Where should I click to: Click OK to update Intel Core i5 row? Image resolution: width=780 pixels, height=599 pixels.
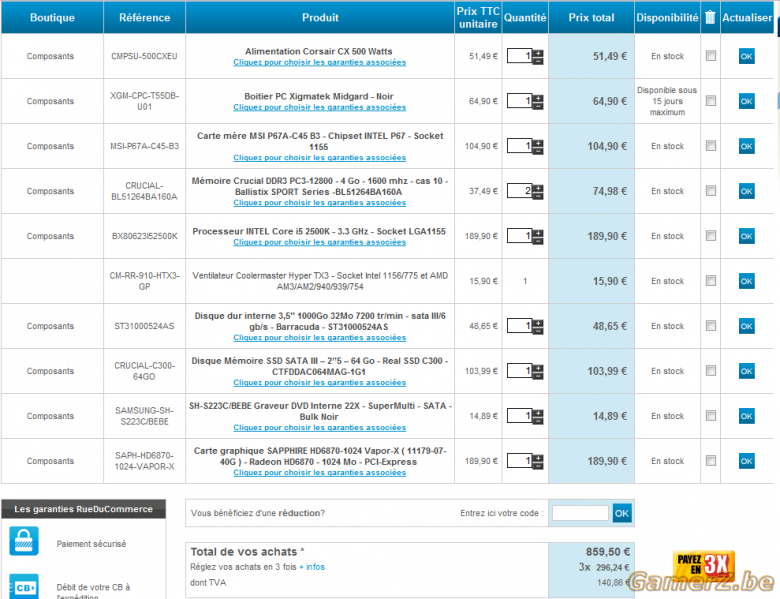click(x=746, y=236)
